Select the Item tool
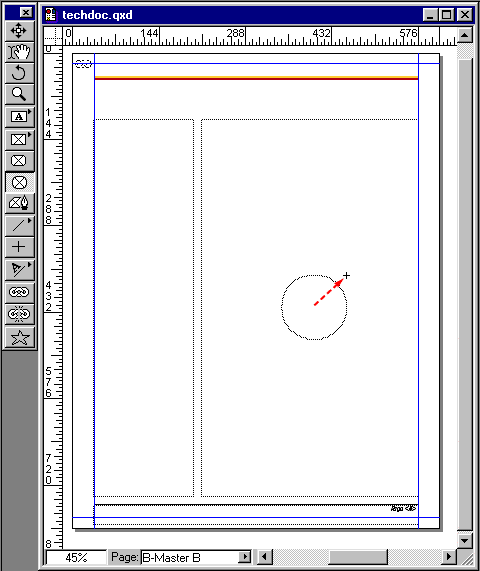 pos(20,31)
